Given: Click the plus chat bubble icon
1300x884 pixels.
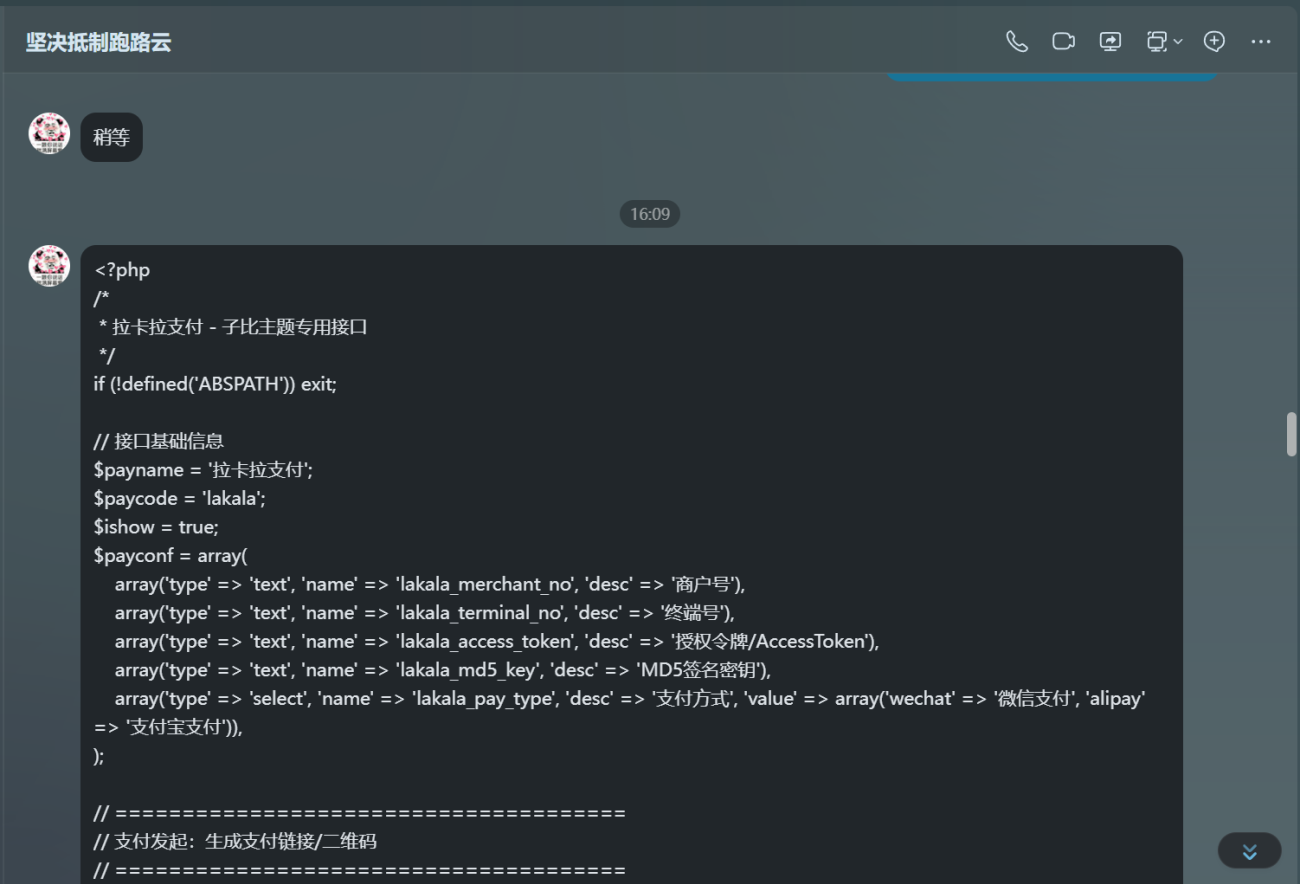Looking at the screenshot, I should point(1214,41).
